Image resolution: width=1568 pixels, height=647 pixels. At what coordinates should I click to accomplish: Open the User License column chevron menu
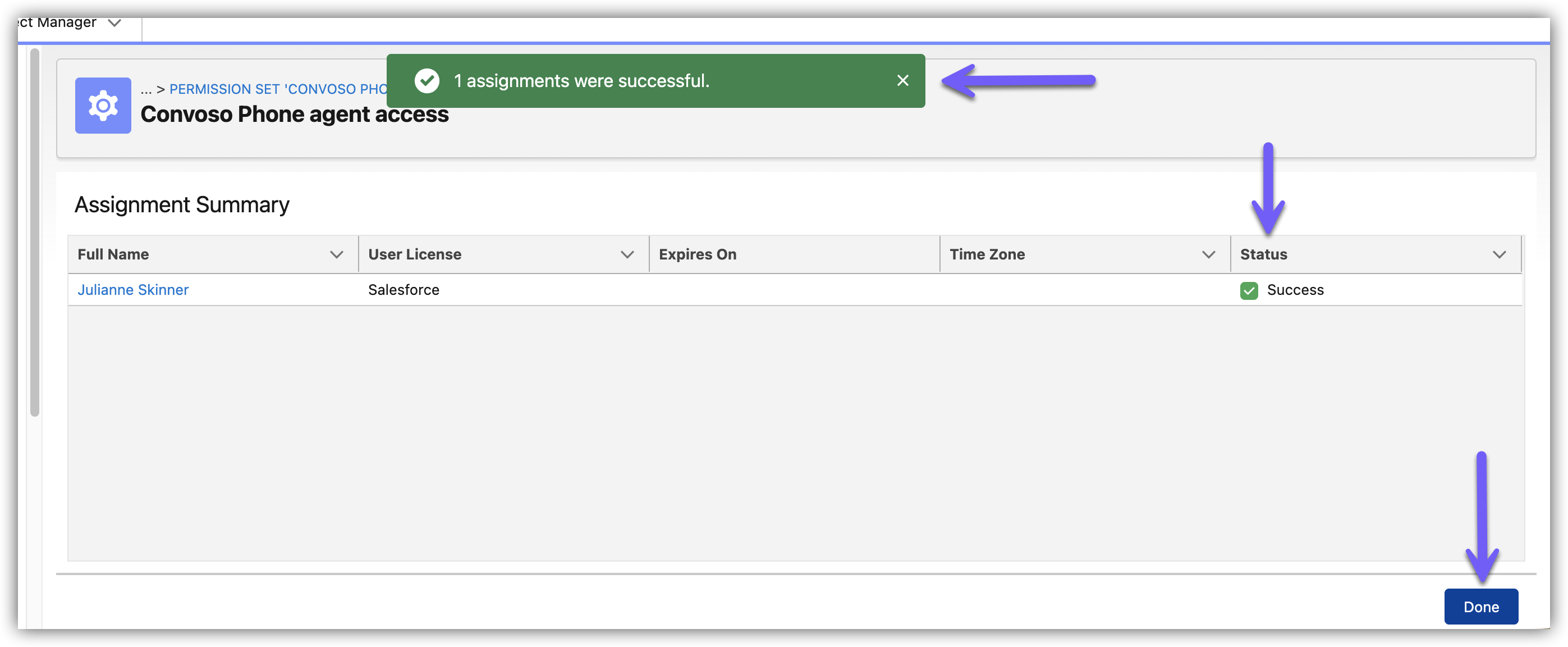(x=627, y=254)
